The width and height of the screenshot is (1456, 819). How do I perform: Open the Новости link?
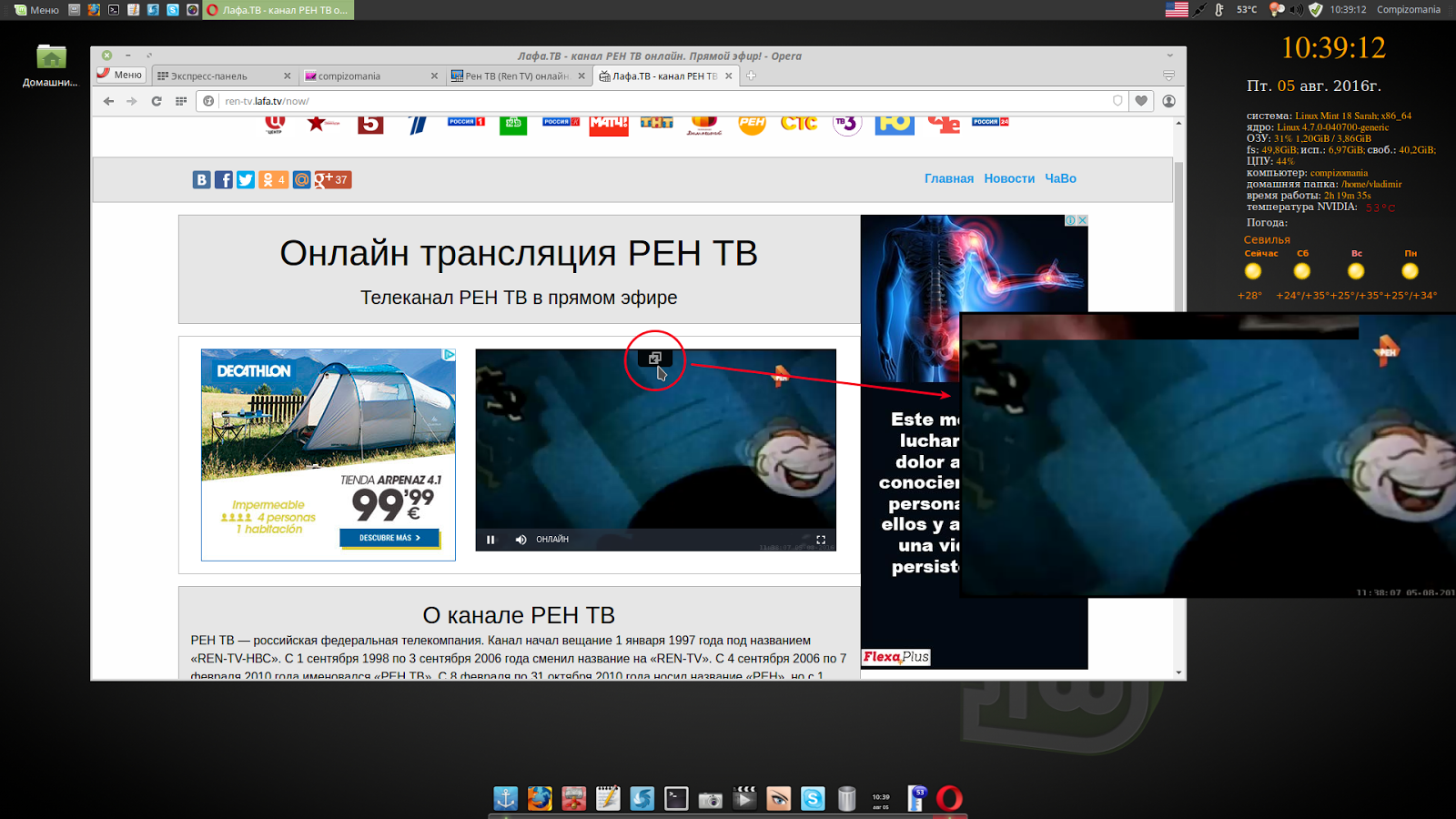coord(1009,178)
